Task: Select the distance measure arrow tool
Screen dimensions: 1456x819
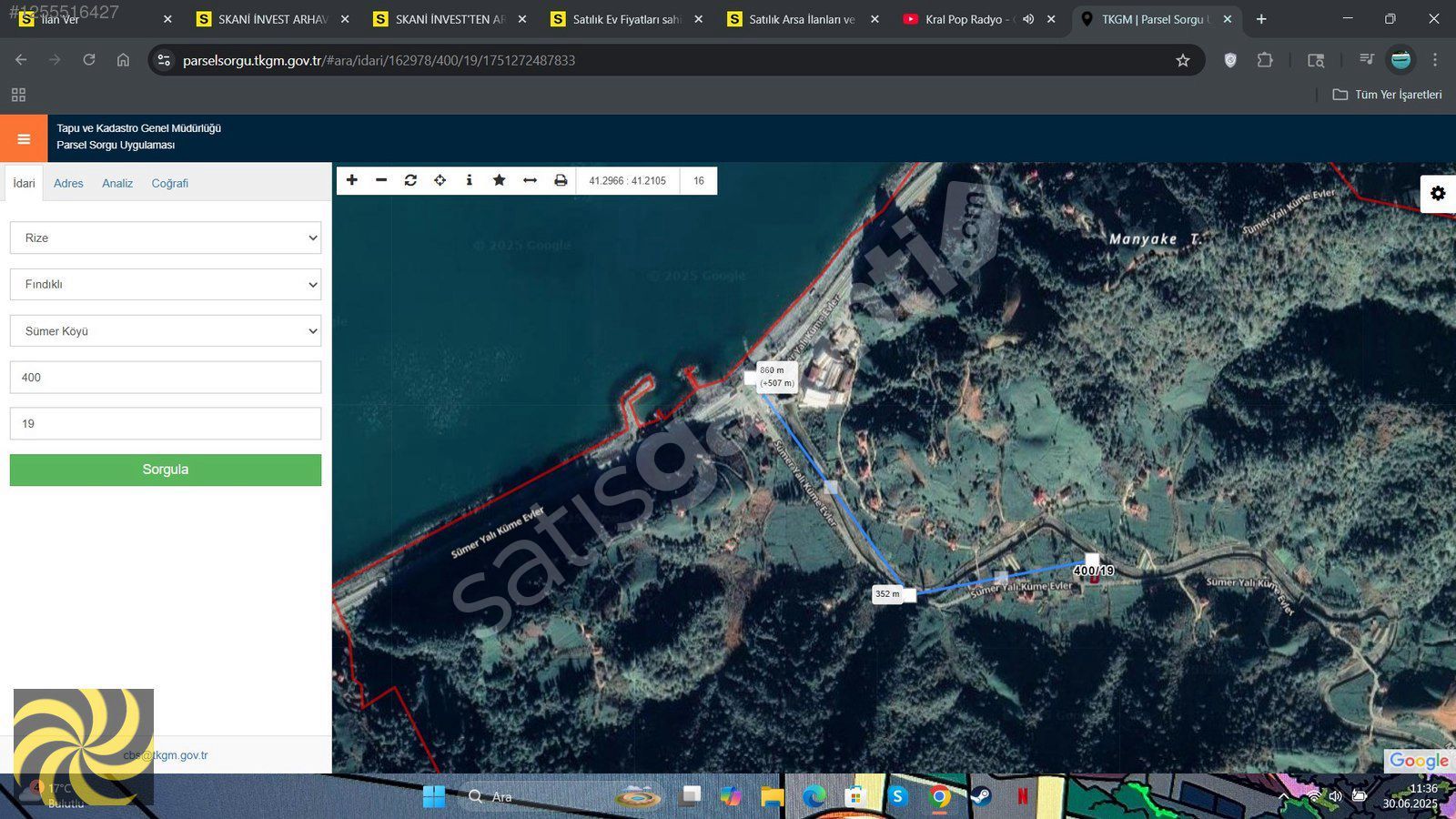Action: (530, 180)
